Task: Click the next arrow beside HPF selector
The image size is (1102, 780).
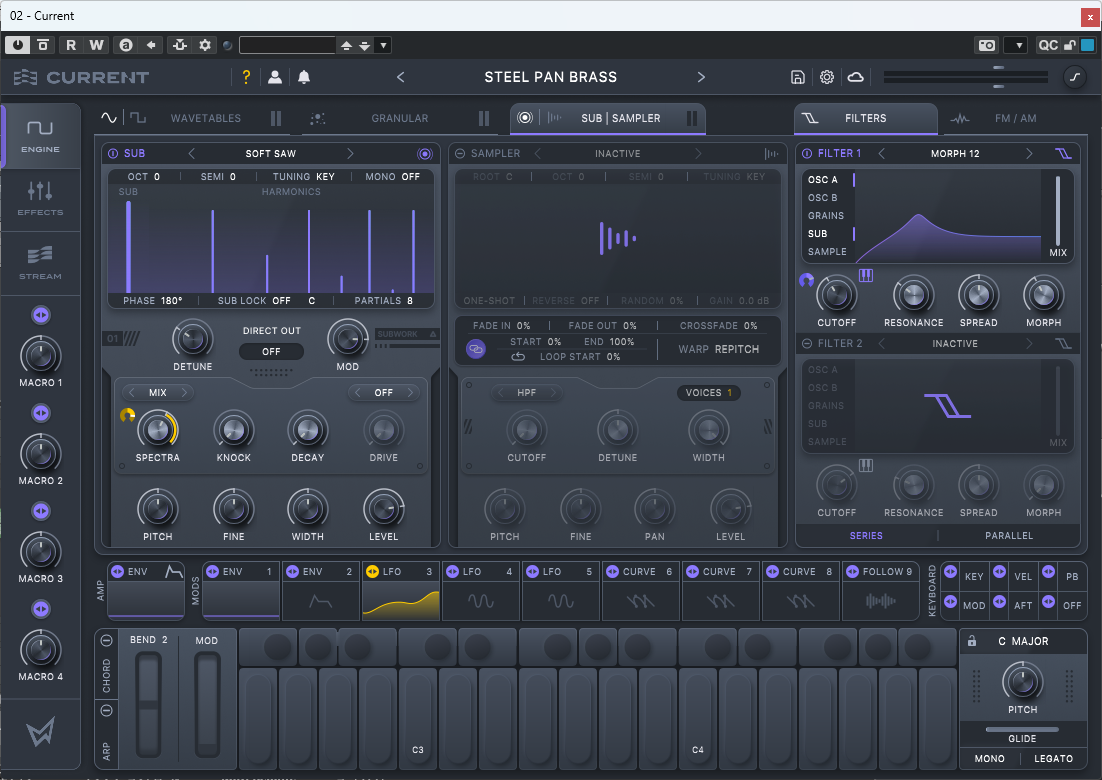Action: pos(553,392)
